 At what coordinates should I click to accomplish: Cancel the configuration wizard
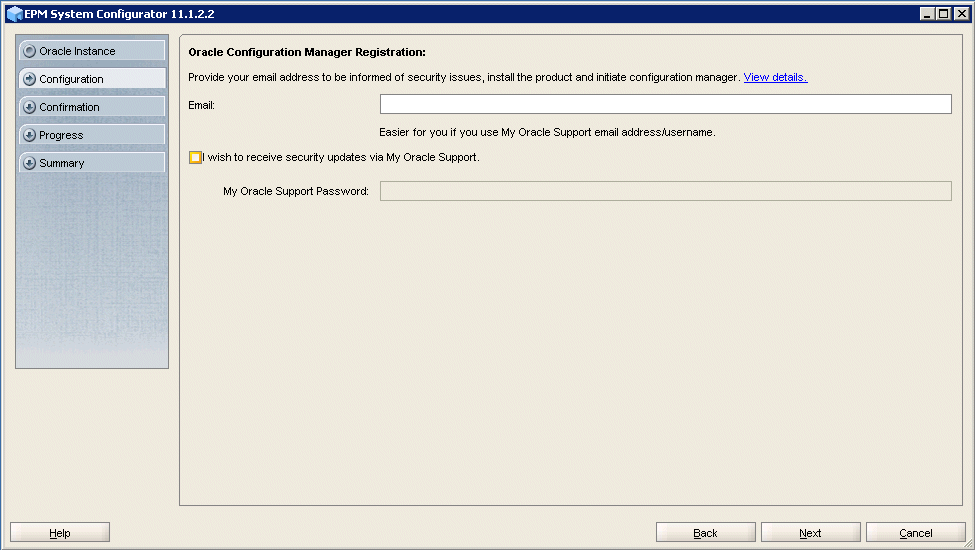pos(915,533)
